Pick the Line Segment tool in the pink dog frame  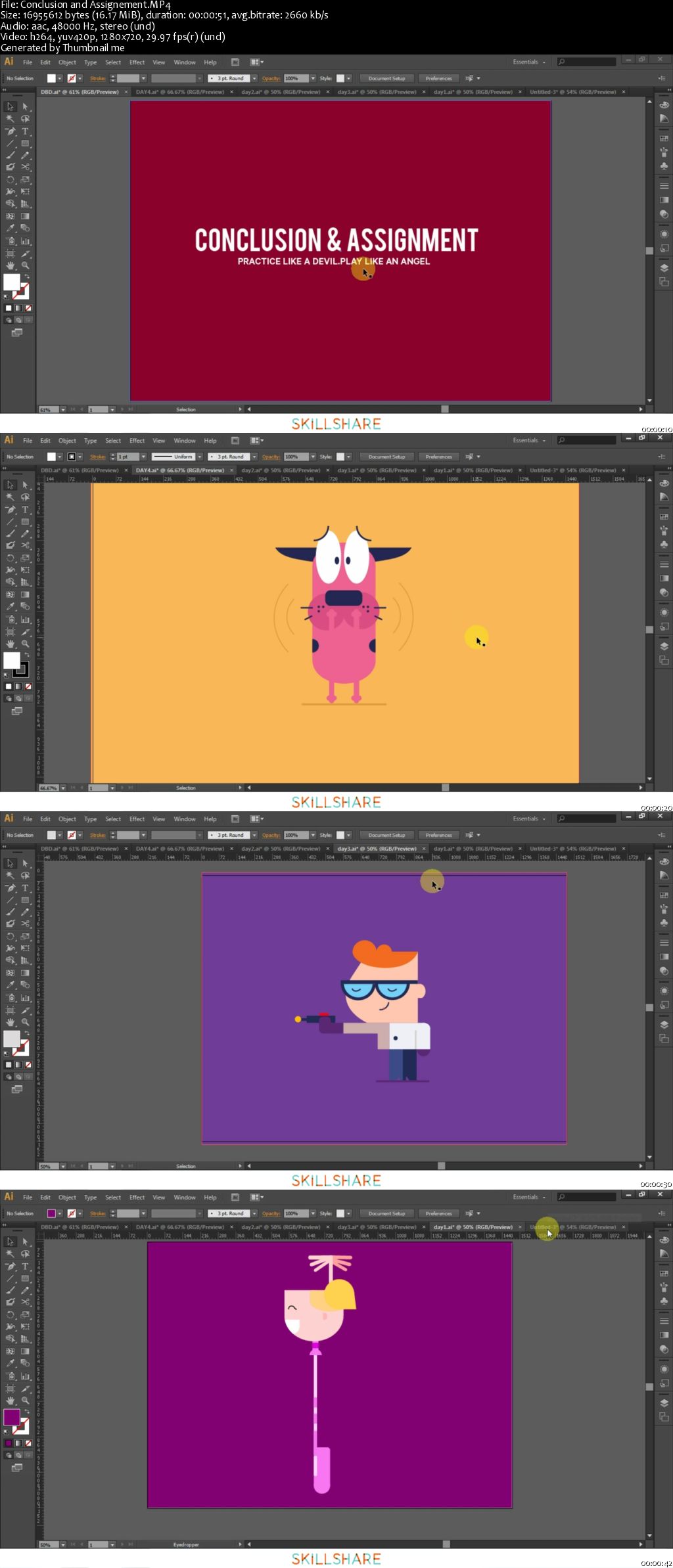(11, 522)
